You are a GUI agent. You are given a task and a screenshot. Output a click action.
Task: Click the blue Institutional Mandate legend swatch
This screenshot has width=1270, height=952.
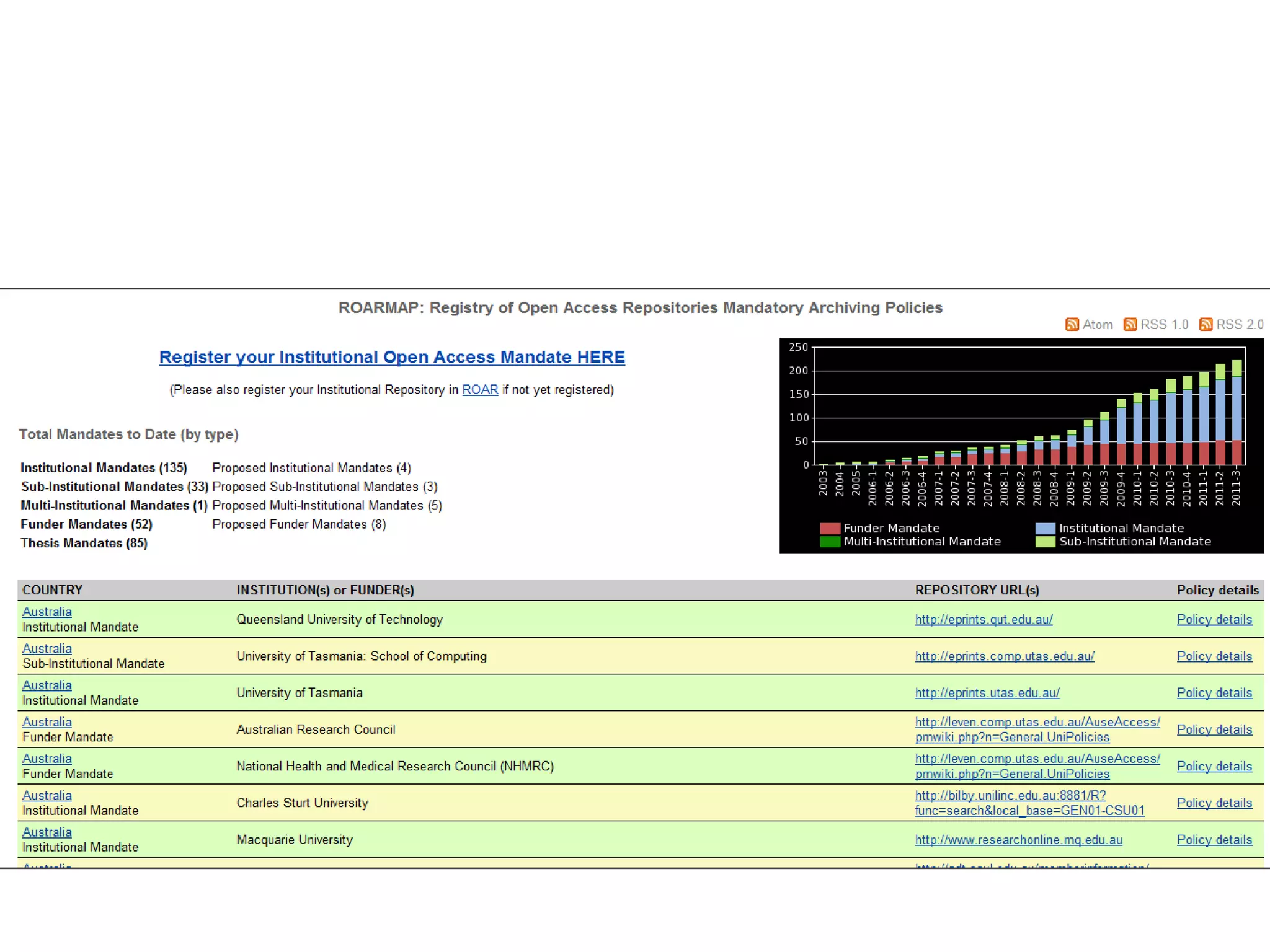pyautogui.click(x=1045, y=529)
